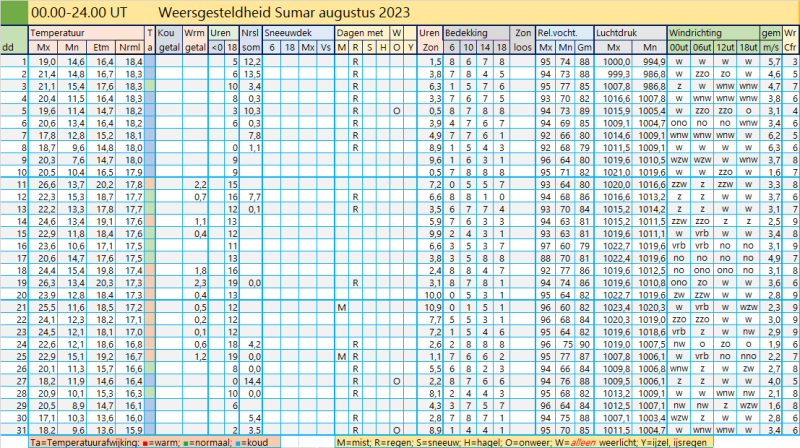800x448 pixels.
Task: Click the green Ta color cell on day 3
Action: pyautogui.click(x=149, y=86)
